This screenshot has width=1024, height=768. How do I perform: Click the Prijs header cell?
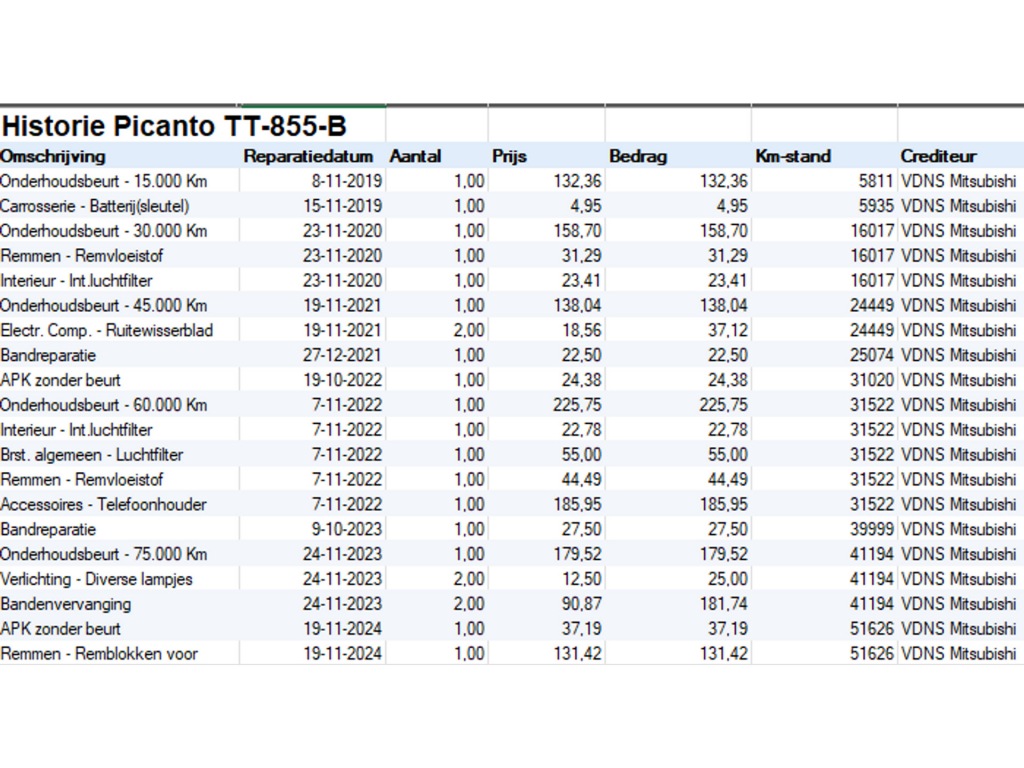[x=509, y=156]
